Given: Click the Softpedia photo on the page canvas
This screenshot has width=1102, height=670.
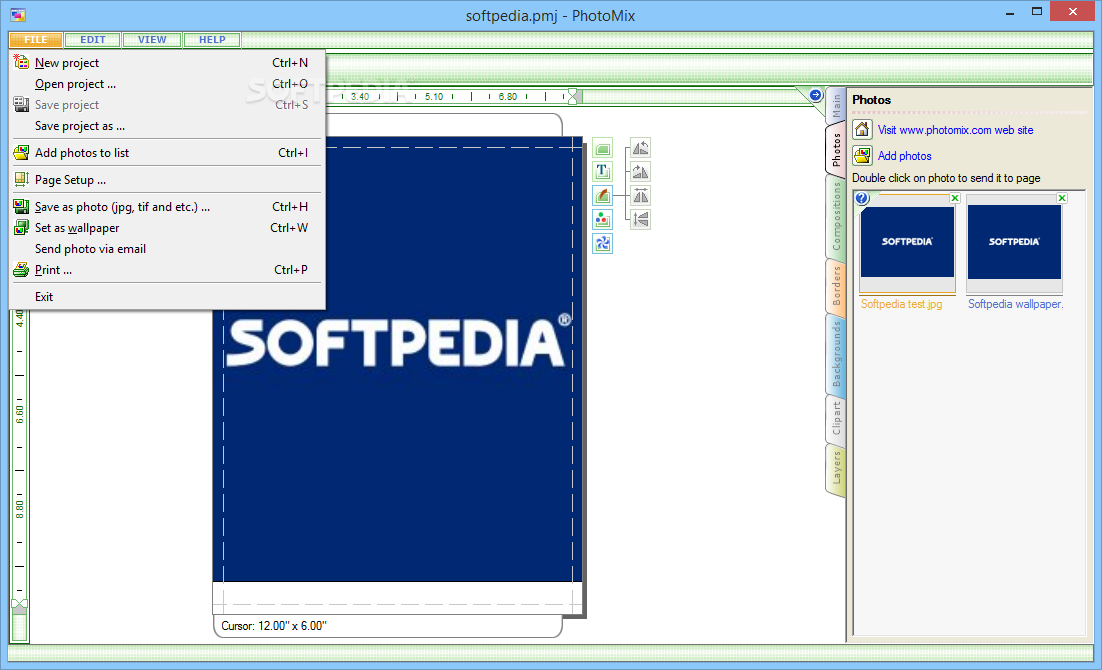Looking at the screenshot, I should [398, 359].
